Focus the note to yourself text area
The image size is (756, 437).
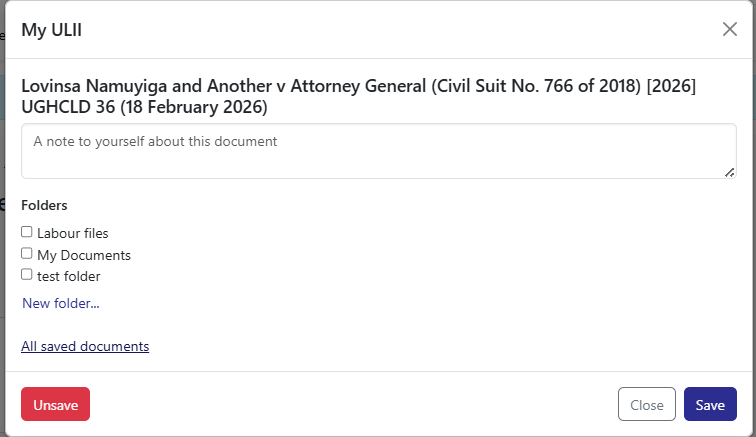(378, 151)
